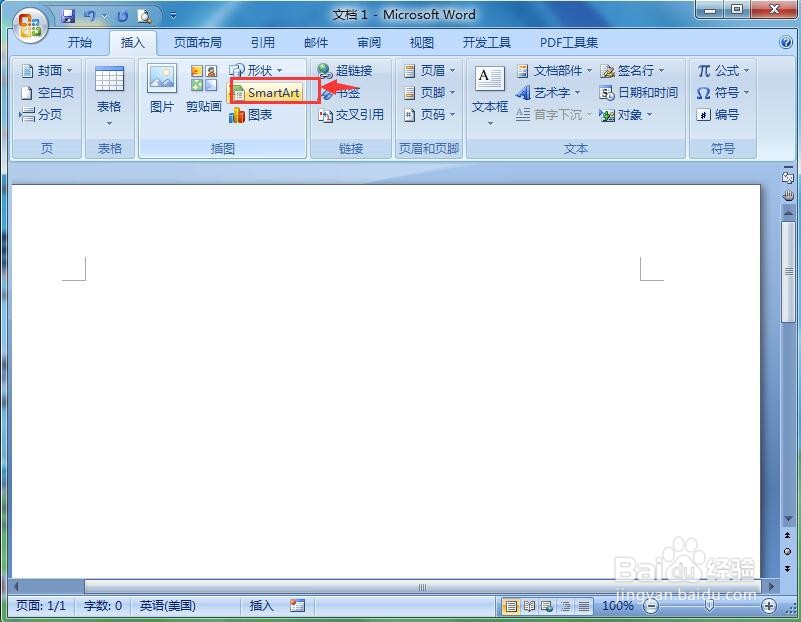Zoom in with the plus button
This screenshot has width=801, height=622.
click(x=769, y=606)
